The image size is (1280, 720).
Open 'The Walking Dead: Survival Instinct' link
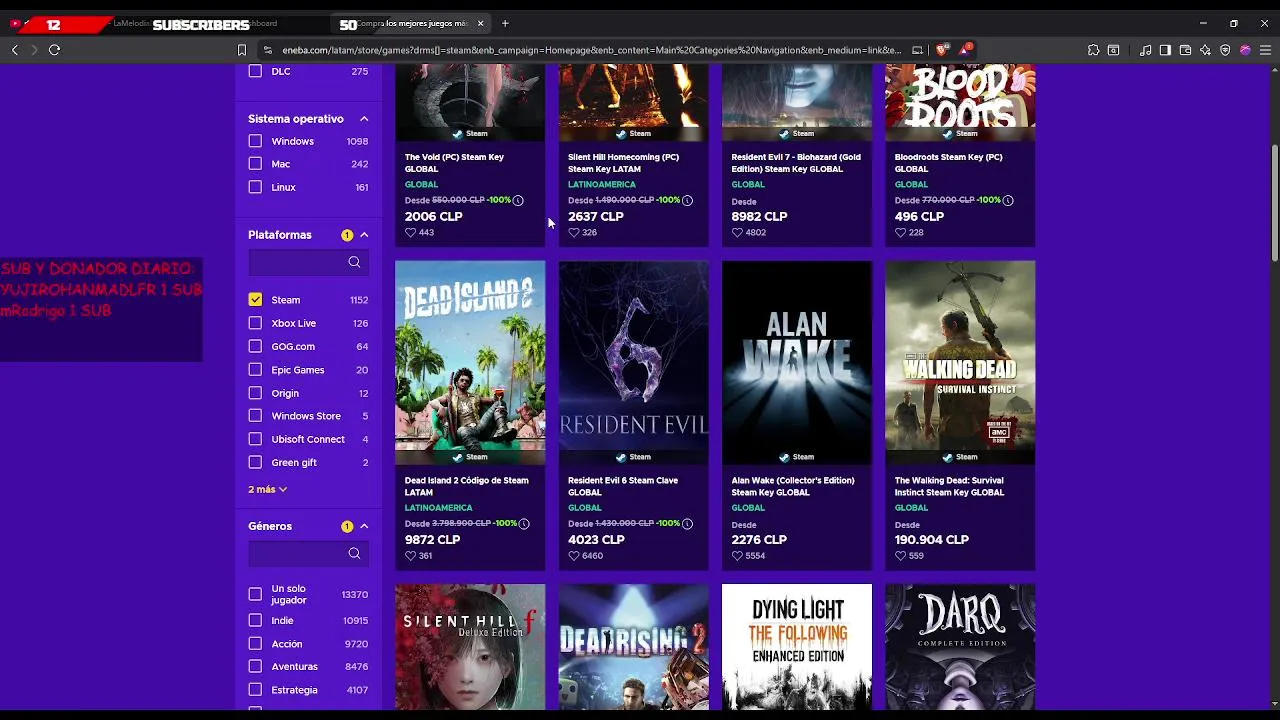(x=949, y=486)
